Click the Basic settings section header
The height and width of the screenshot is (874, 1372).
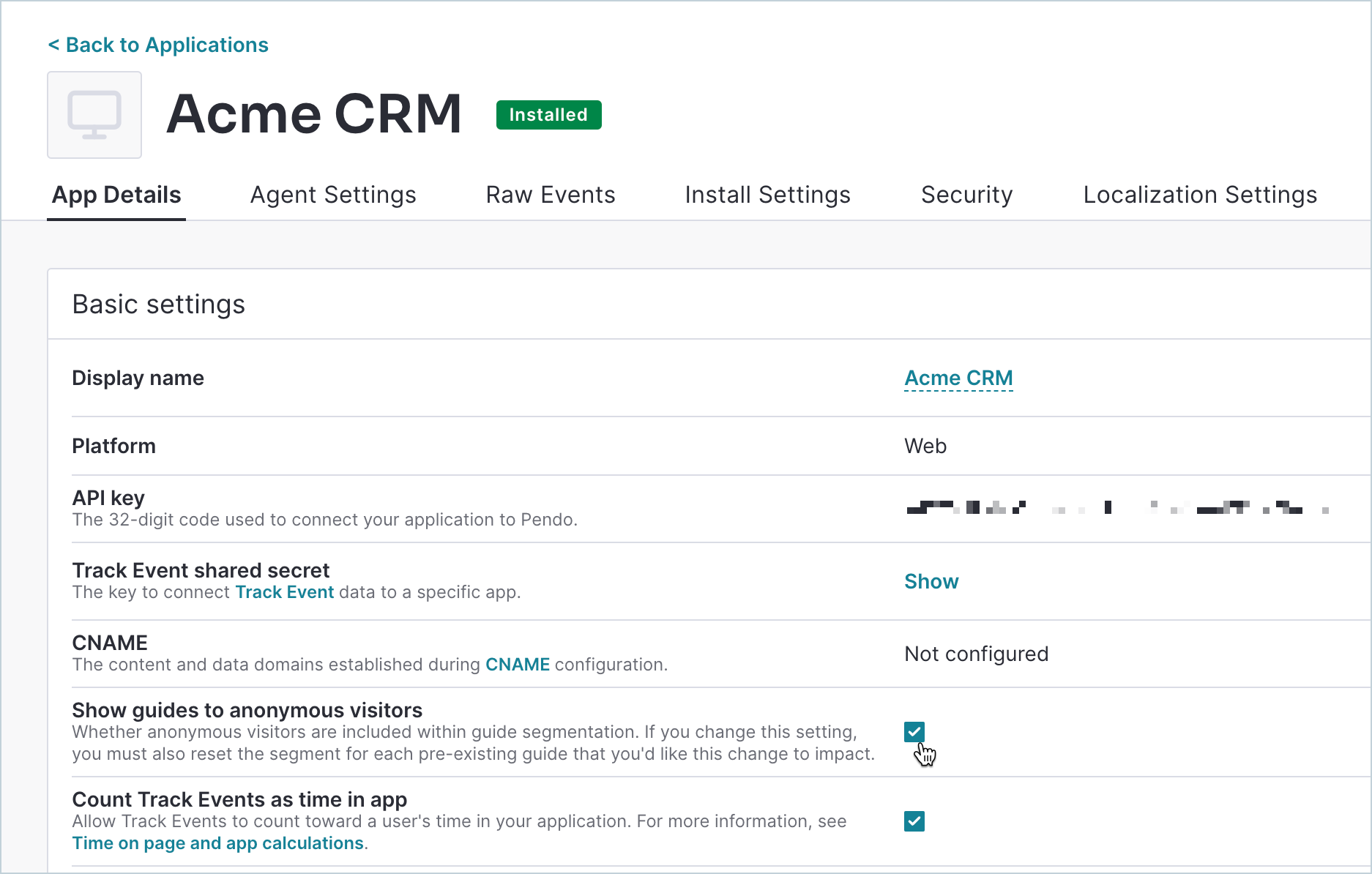point(159,305)
